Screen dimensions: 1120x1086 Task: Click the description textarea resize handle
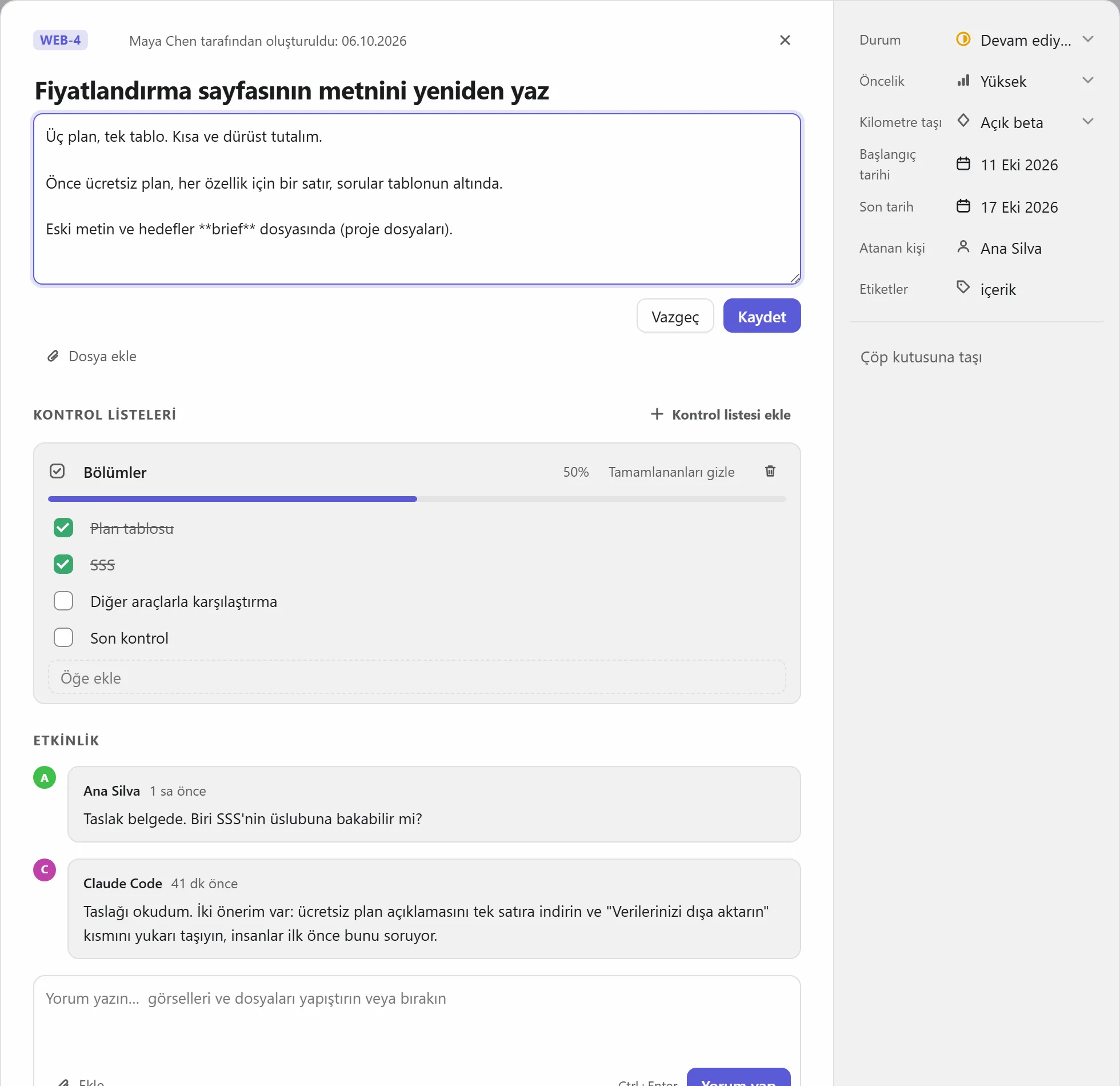(795, 278)
